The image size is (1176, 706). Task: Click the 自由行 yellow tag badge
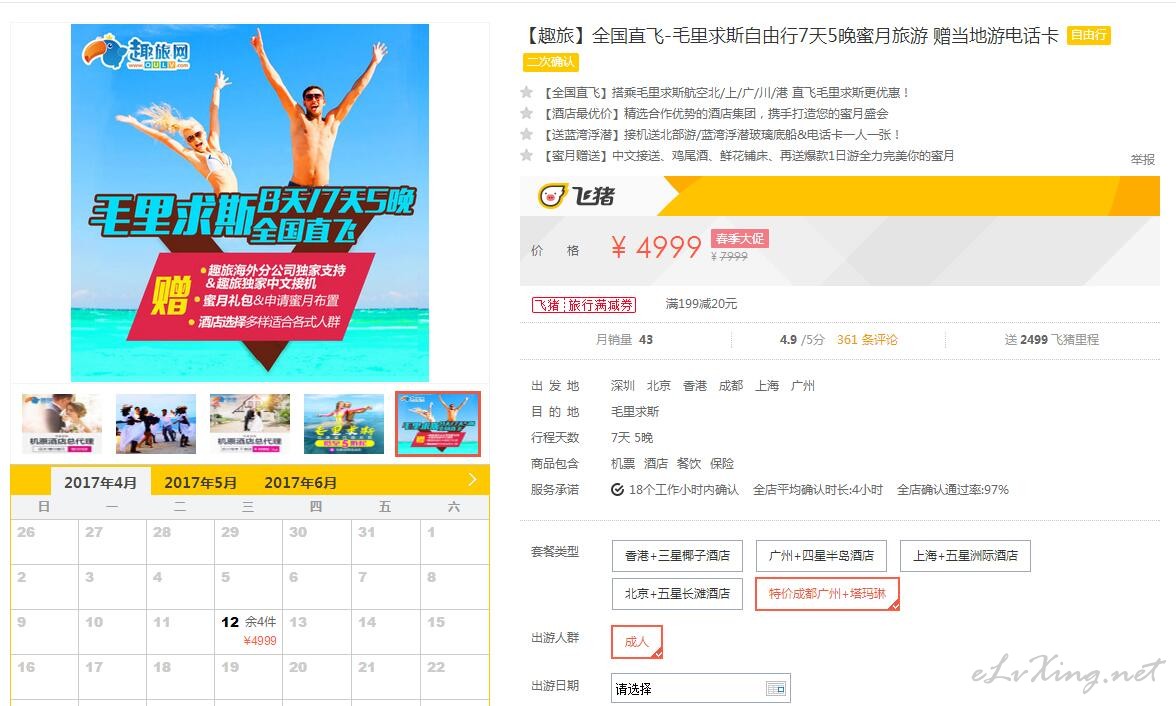click(1088, 35)
